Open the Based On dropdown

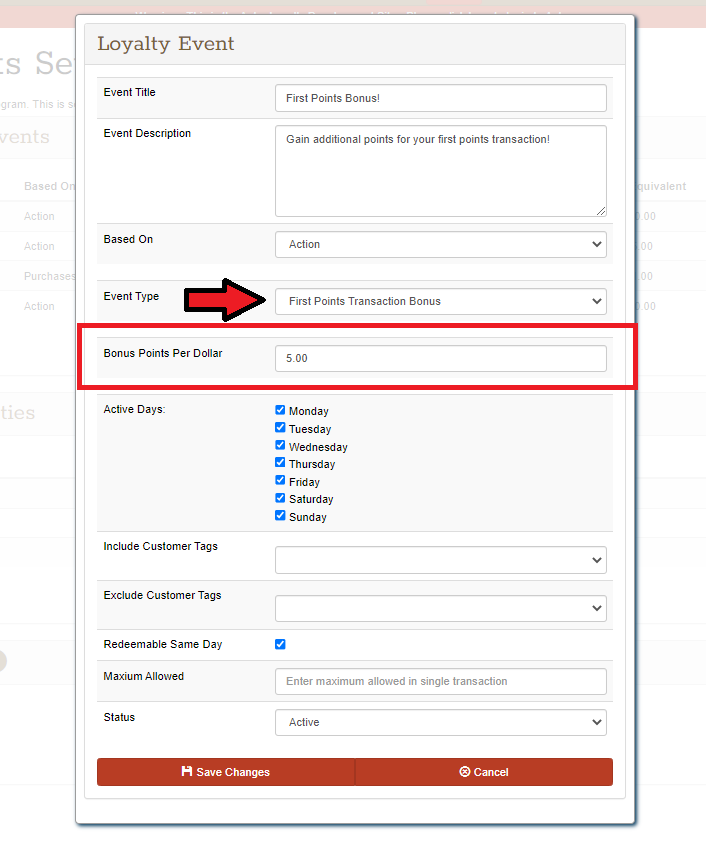(x=440, y=244)
